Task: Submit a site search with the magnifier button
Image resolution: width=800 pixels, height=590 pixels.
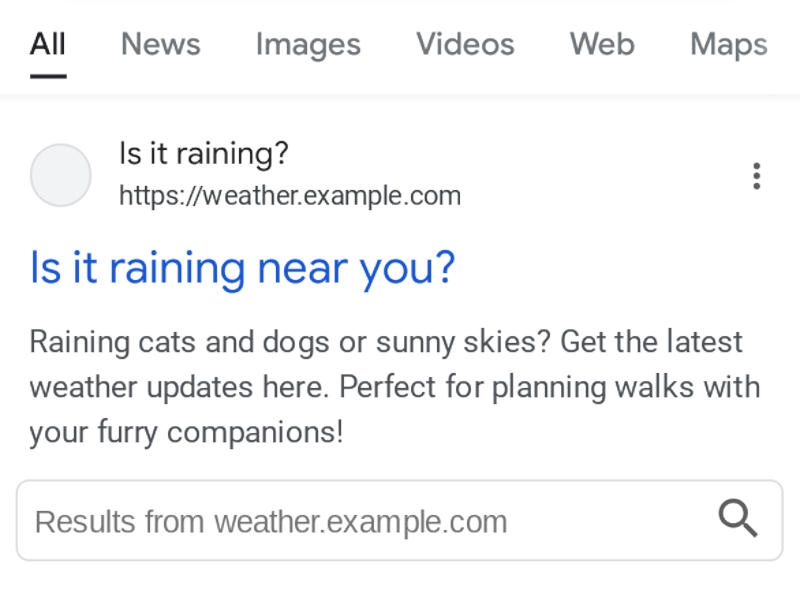Action: [x=738, y=517]
